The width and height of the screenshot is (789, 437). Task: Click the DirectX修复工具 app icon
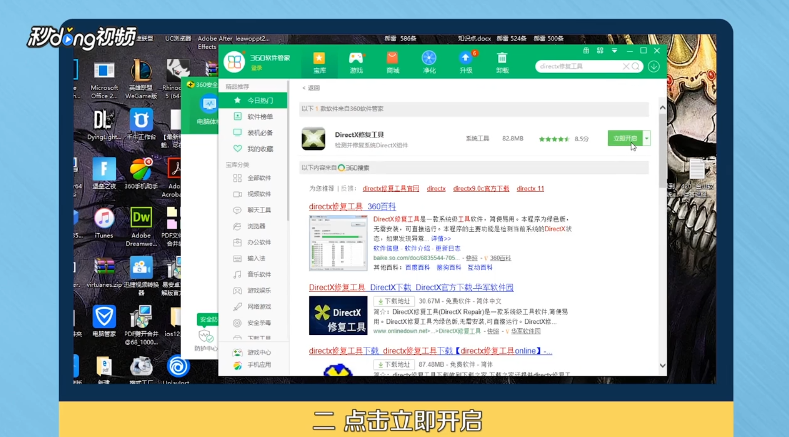[x=313, y=138]
